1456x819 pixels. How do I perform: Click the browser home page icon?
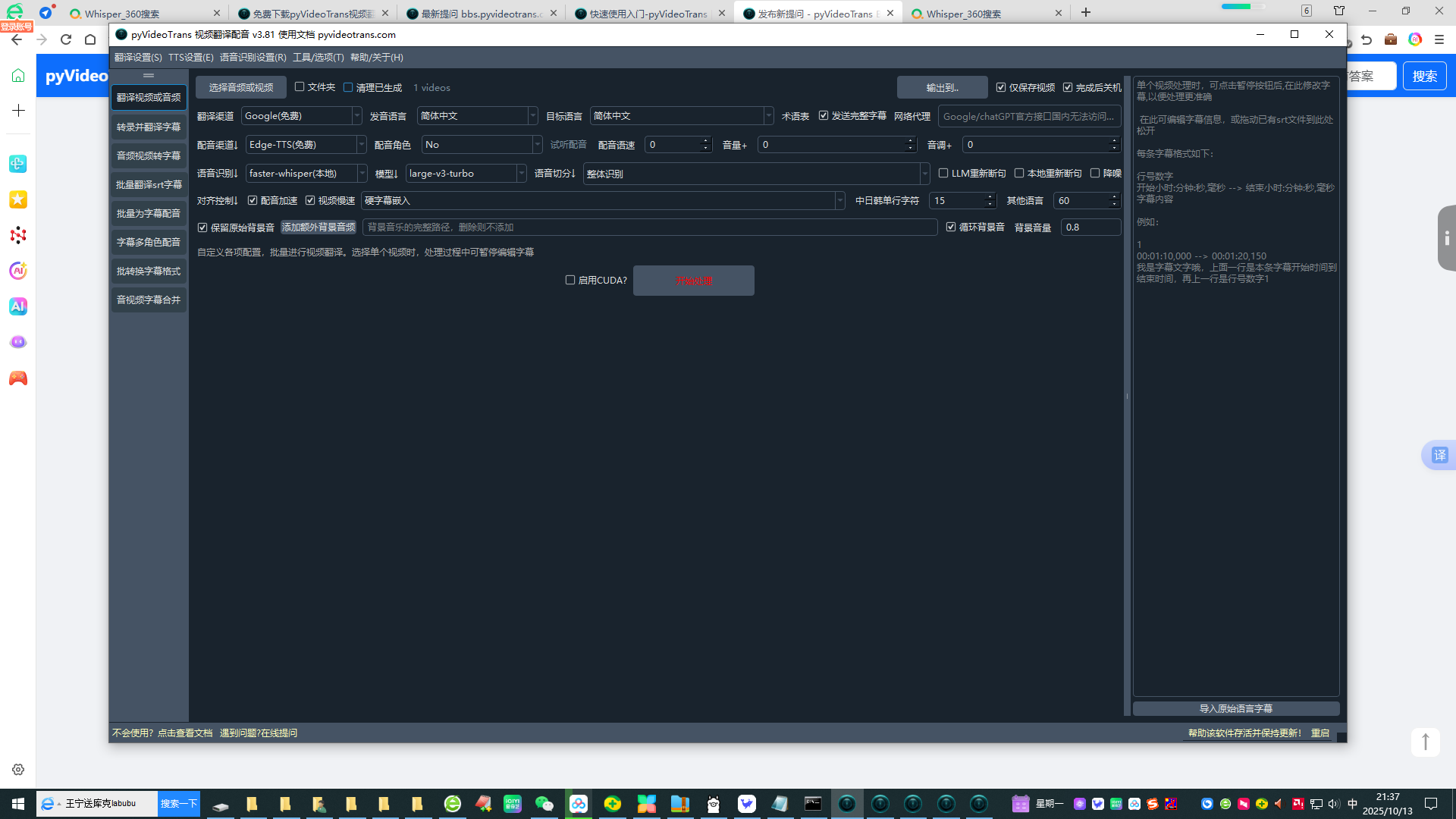tap(90, 39)
